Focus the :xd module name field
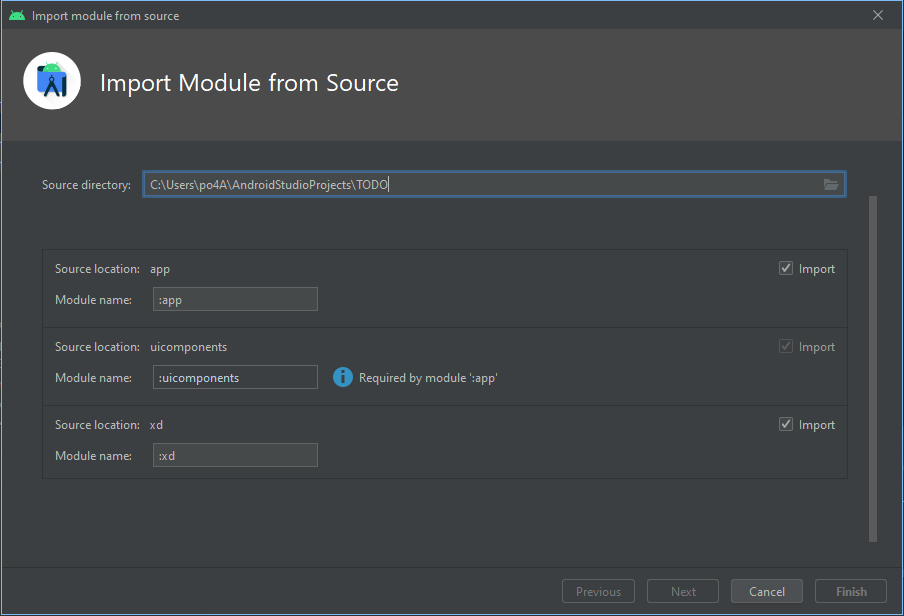The height and width of the screenshot is (616, 904). (x=236, y=456)
